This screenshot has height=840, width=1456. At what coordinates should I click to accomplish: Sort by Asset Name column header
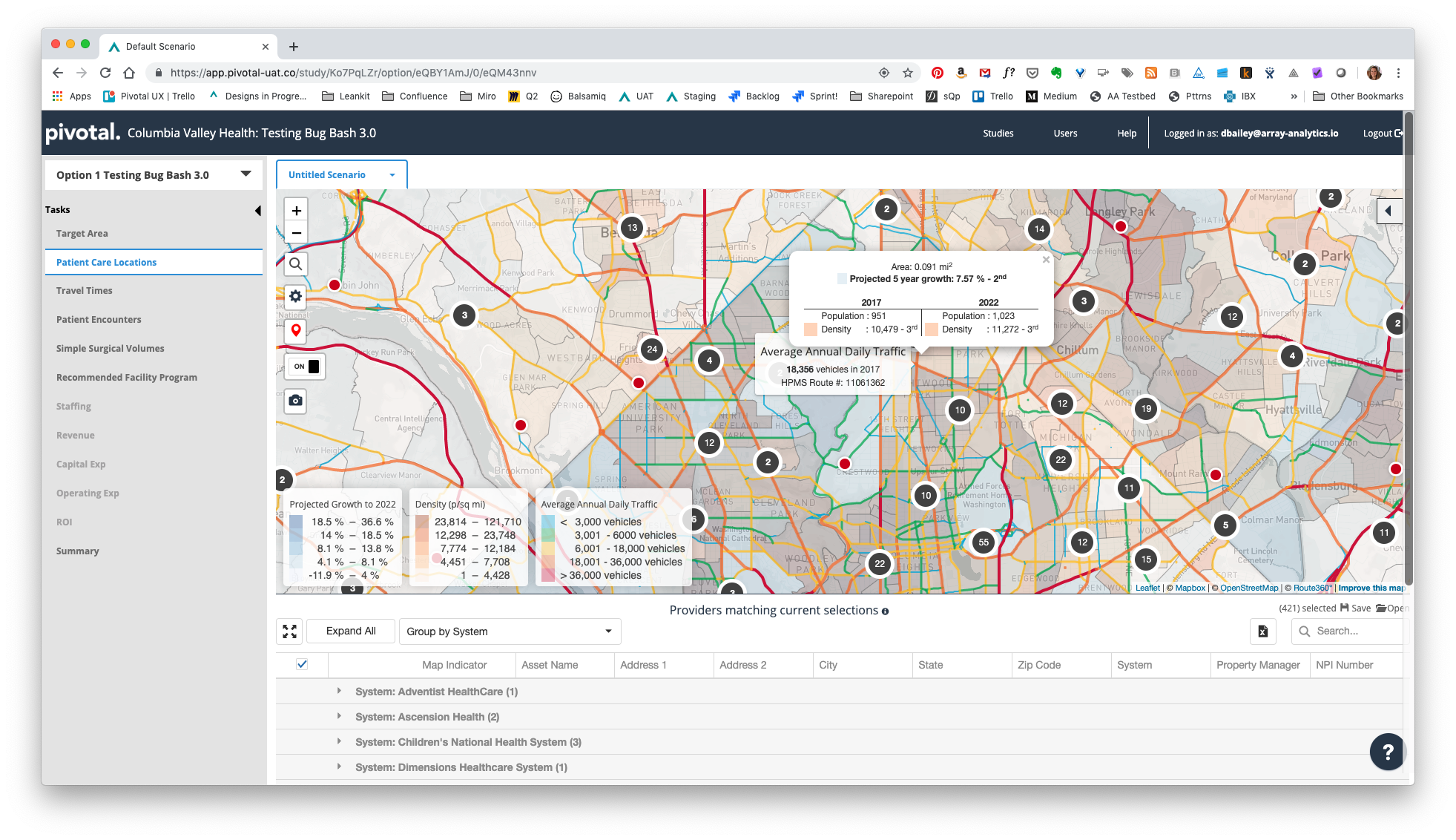click(x=550, y=666)
